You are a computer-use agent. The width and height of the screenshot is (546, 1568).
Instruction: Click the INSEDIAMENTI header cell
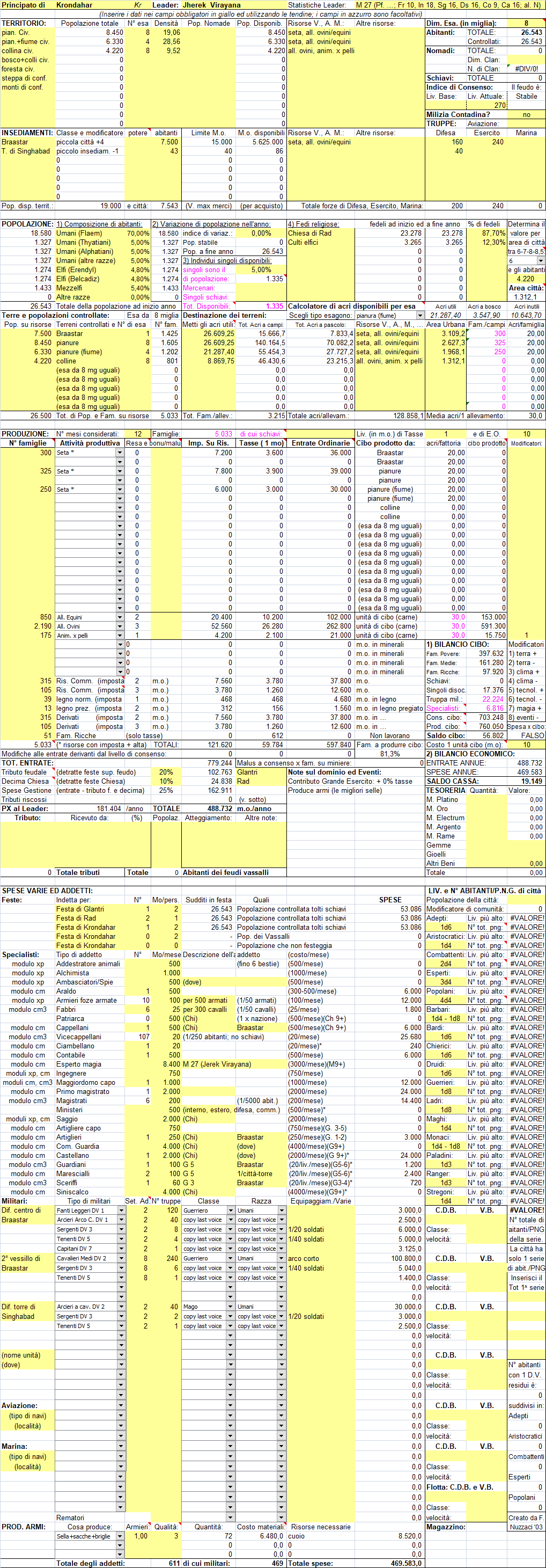tap(27, 133)
